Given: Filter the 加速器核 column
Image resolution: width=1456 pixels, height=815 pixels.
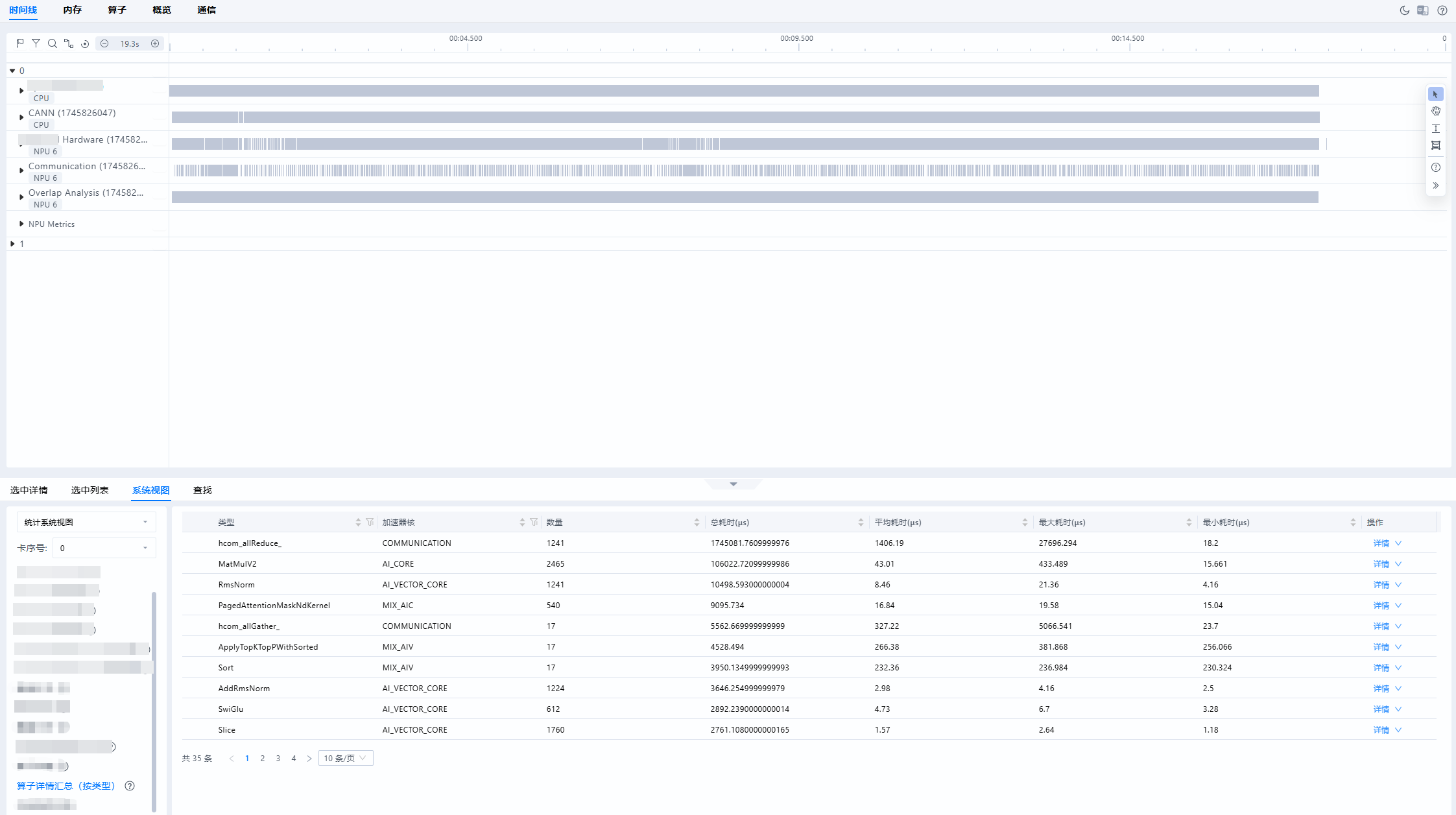Looking at the screenshot, I should (534, 522).
